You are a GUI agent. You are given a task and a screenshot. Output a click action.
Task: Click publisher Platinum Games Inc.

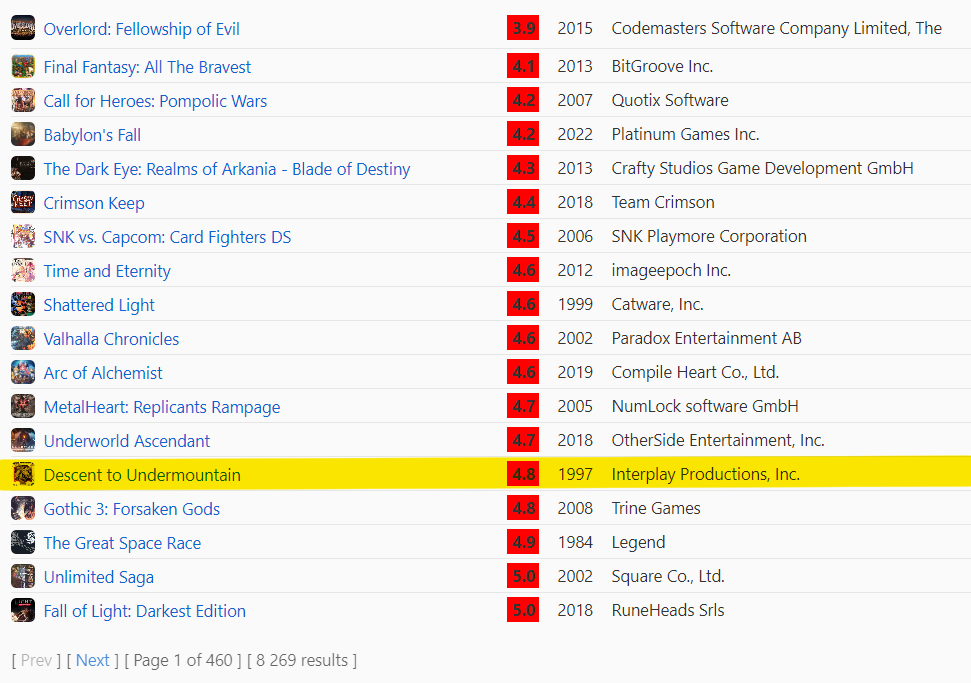point(686,134)
